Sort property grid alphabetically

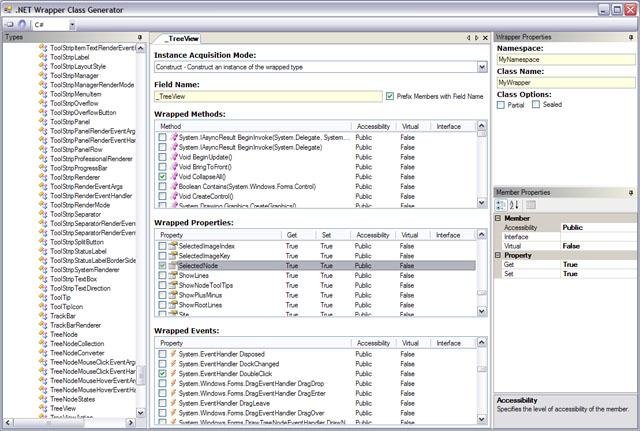coord(514,205)
